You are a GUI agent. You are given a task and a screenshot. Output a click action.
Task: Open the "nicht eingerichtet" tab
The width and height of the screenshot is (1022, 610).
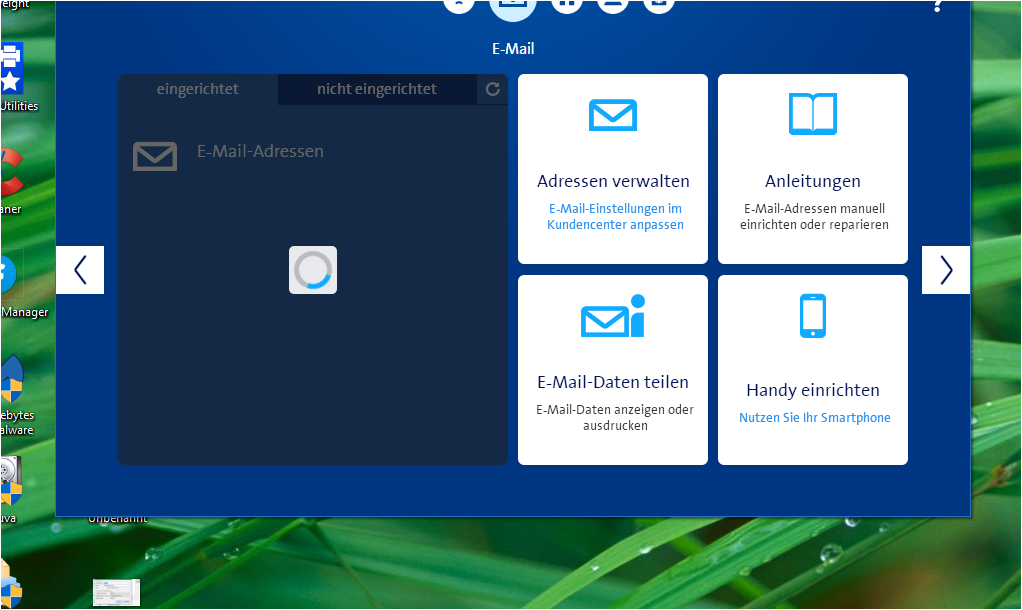[376, 89]
